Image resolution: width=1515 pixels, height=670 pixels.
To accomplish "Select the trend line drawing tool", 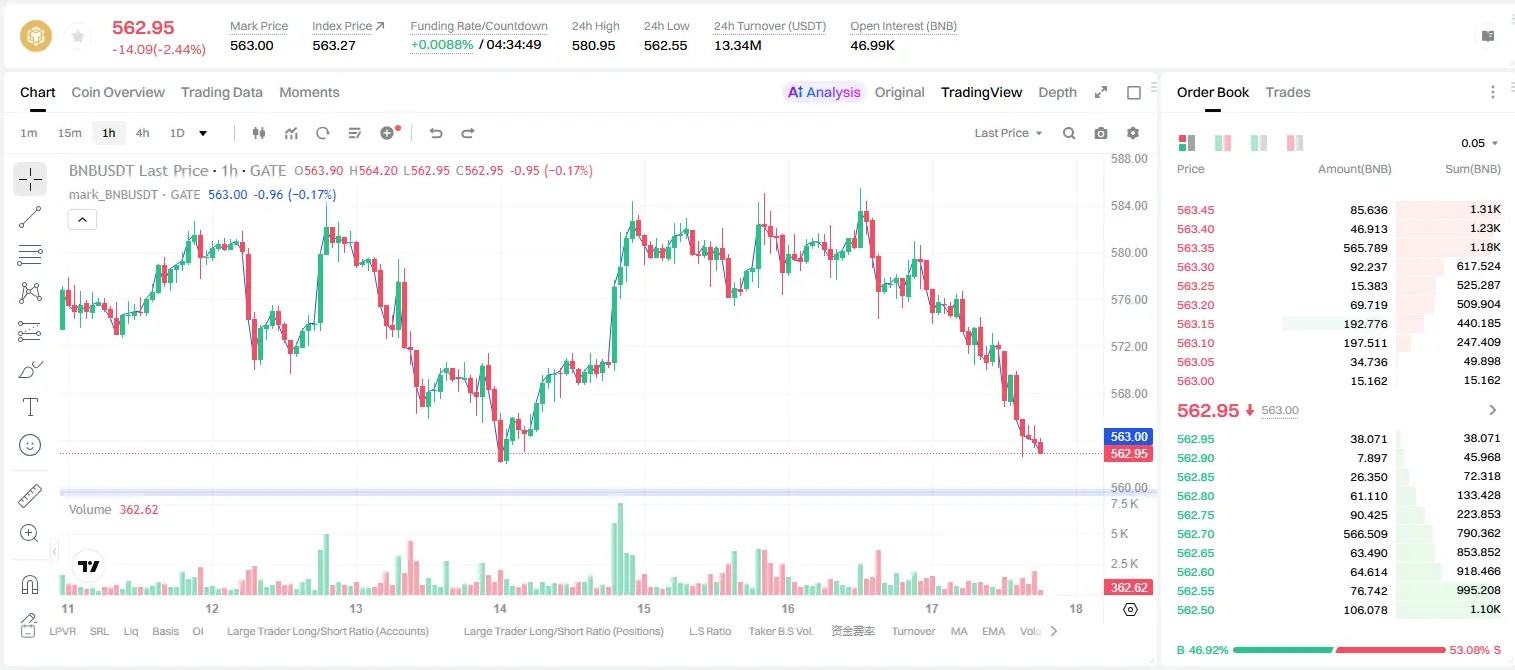I will [x=30, y=217].
